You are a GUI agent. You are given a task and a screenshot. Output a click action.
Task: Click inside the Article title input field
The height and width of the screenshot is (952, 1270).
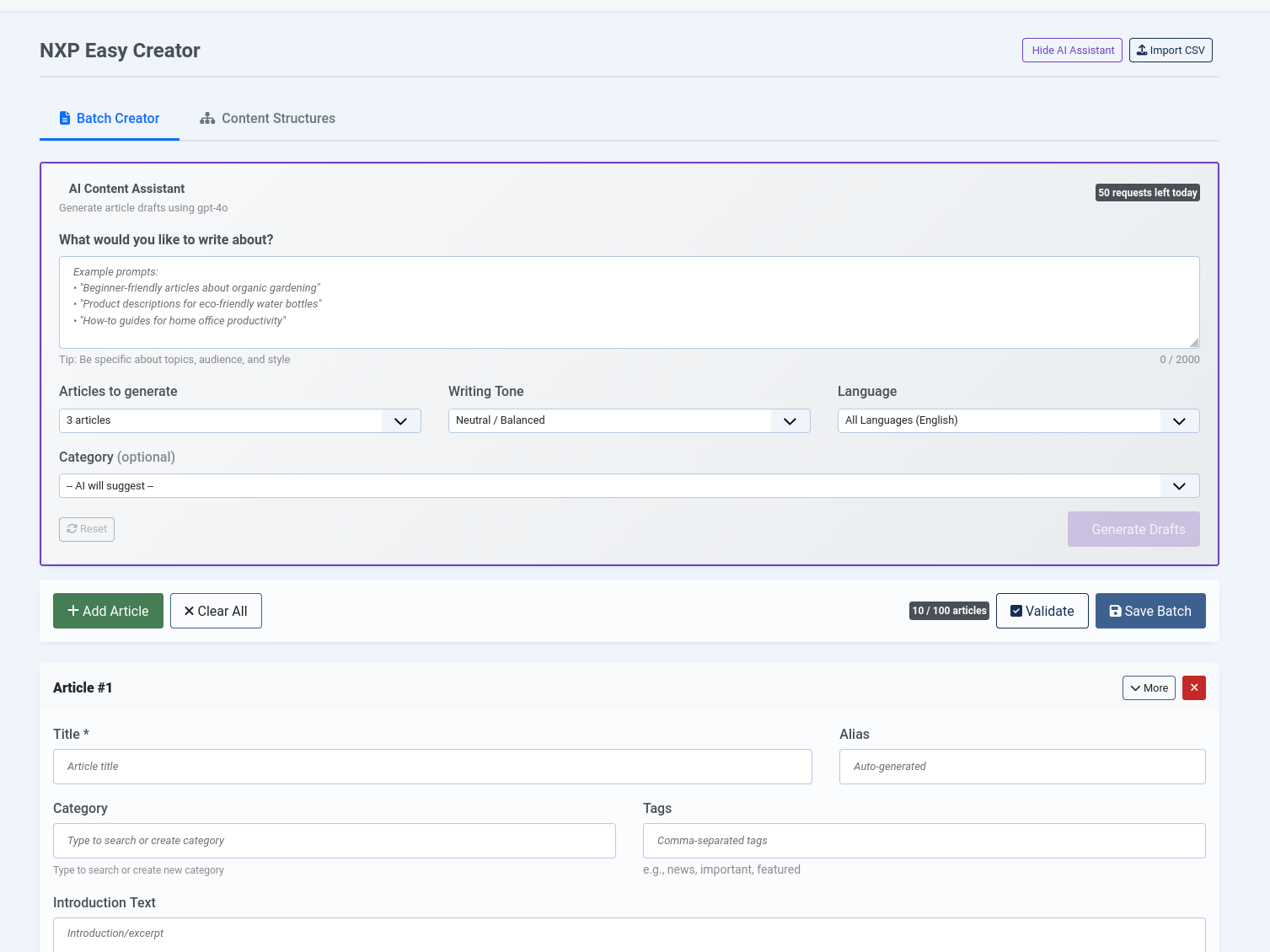(x=432, y=766)
